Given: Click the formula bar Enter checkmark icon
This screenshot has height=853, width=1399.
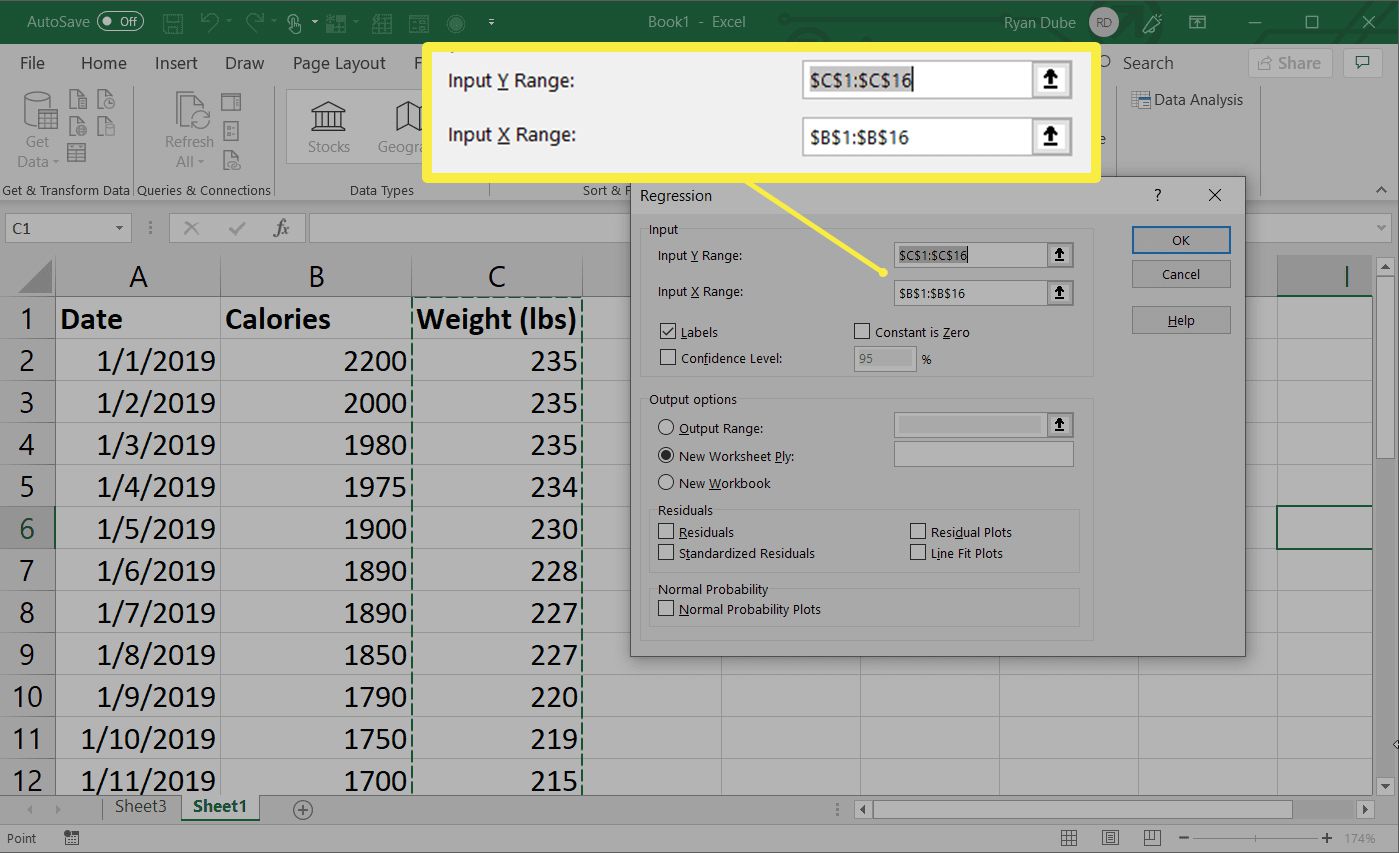Looking at the screenshot, I should point(237,228).
